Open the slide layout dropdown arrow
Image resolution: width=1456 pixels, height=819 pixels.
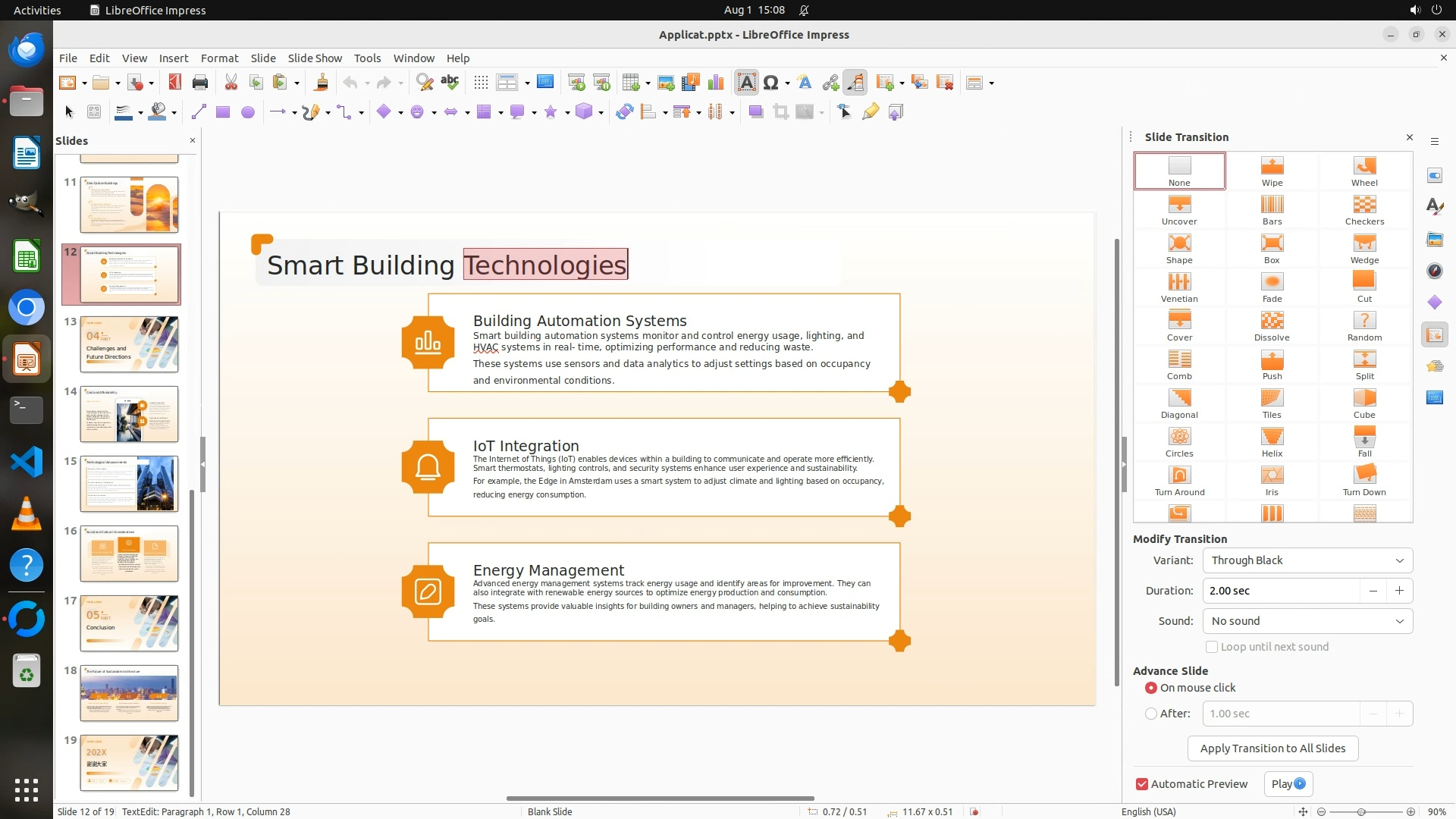click(x=991, y=83)
